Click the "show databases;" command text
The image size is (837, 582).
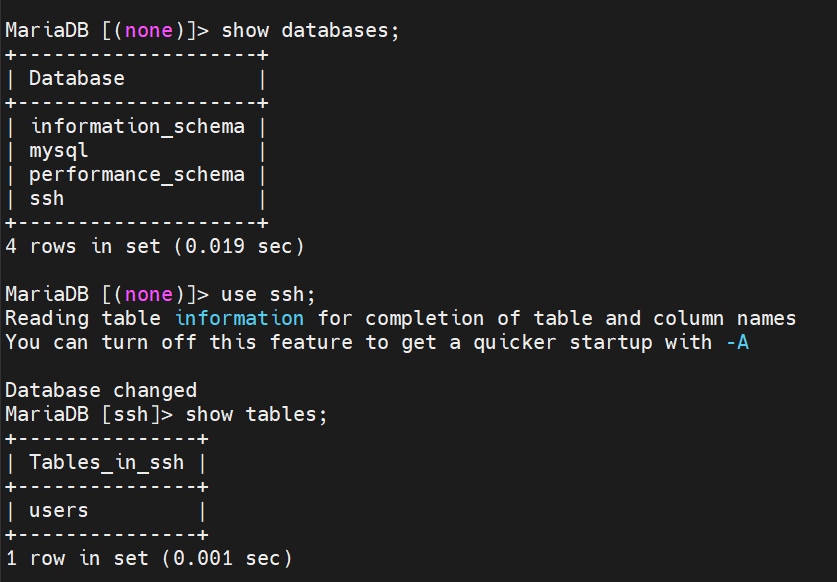[310, 30]
